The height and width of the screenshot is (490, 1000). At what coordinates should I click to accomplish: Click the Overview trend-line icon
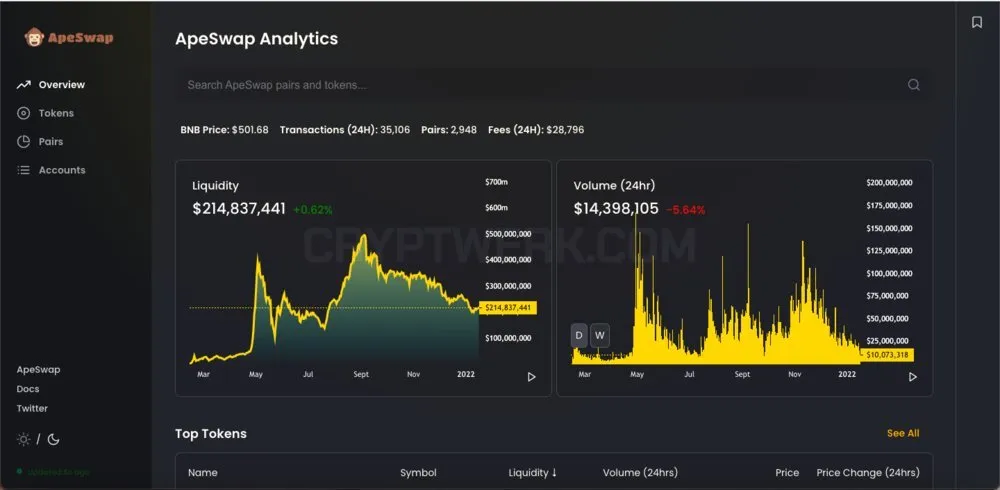(x=24, y=84)
